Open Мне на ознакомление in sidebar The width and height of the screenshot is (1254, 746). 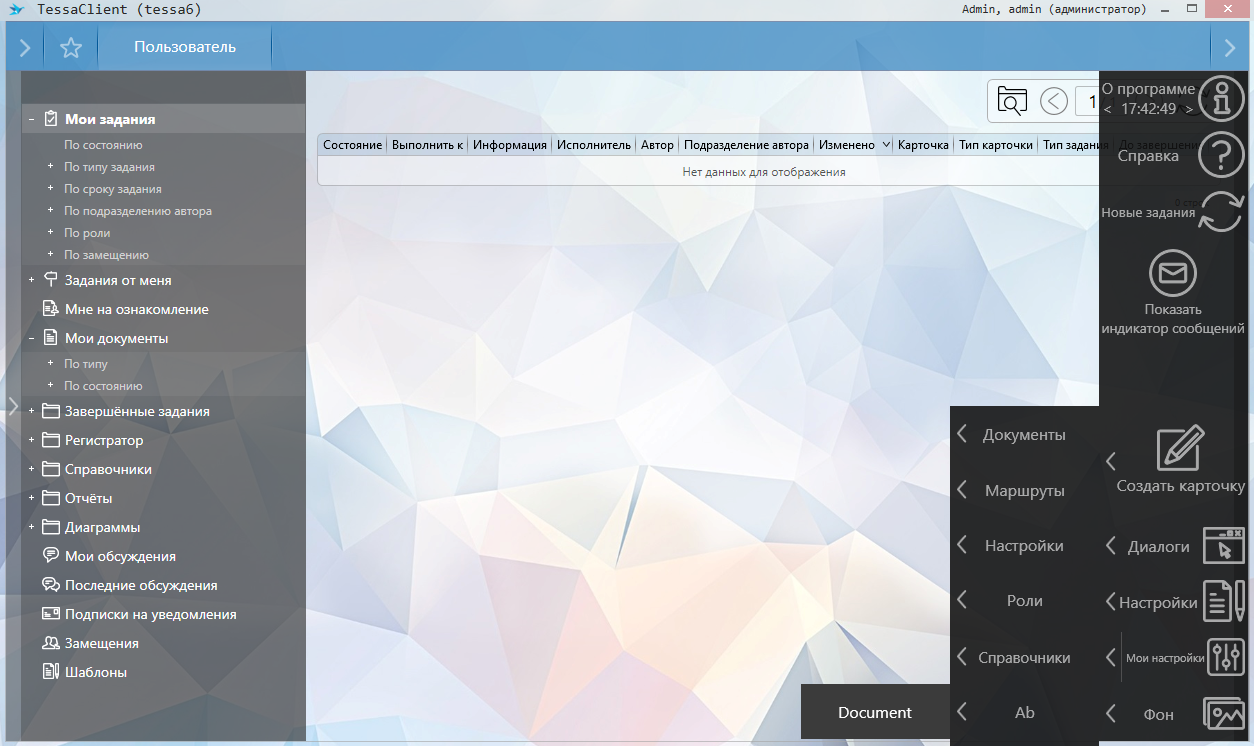[136, 310]
